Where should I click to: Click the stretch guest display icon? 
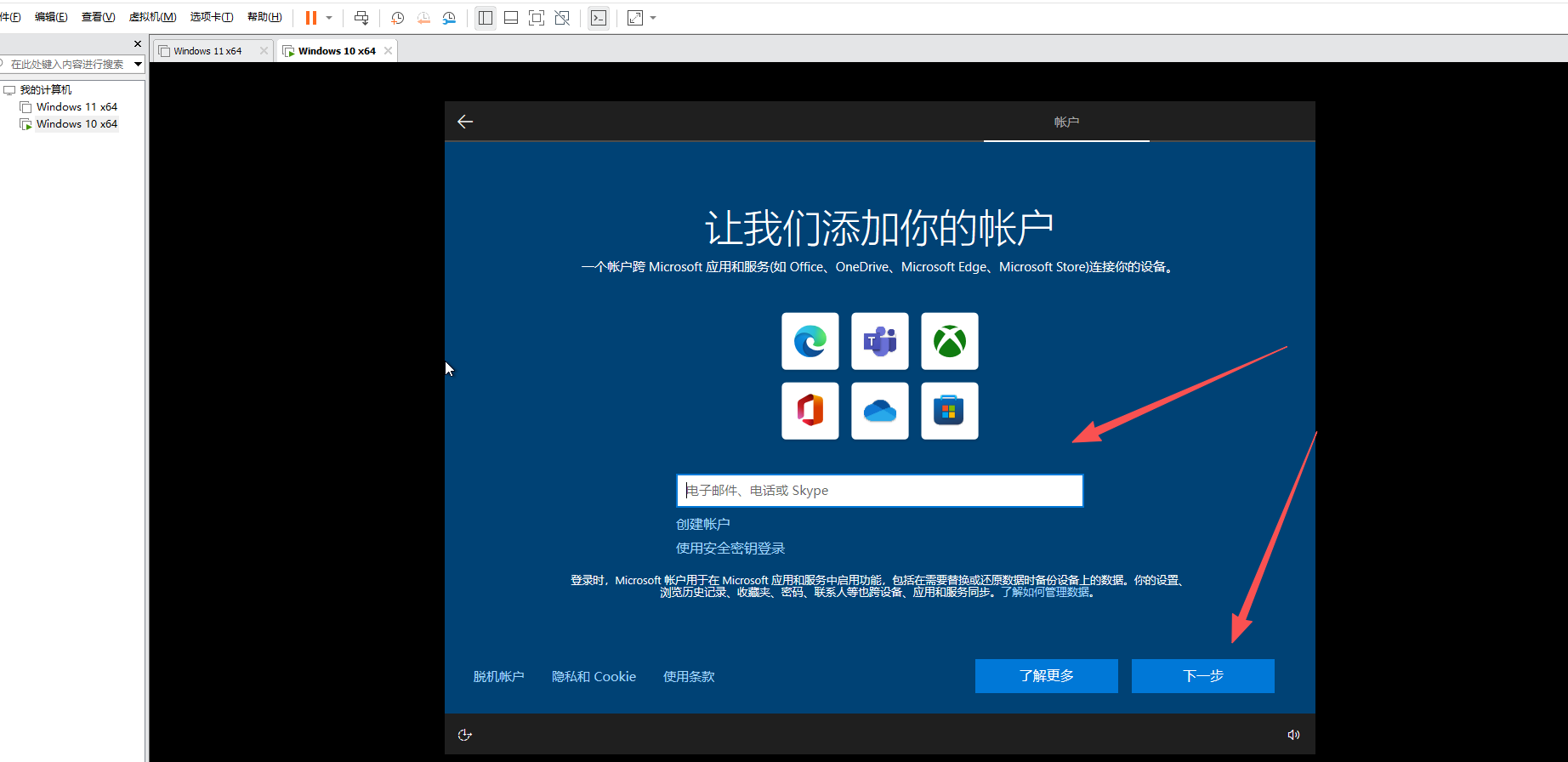(635, 18)
